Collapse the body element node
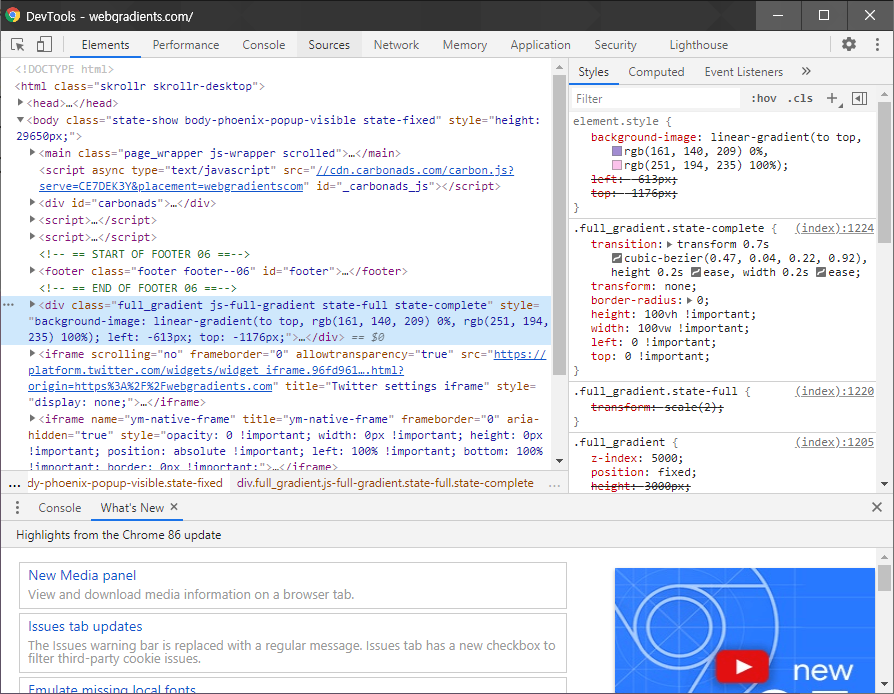The height and width of the screenshot is (694, 894). click(x=21, y=120)
